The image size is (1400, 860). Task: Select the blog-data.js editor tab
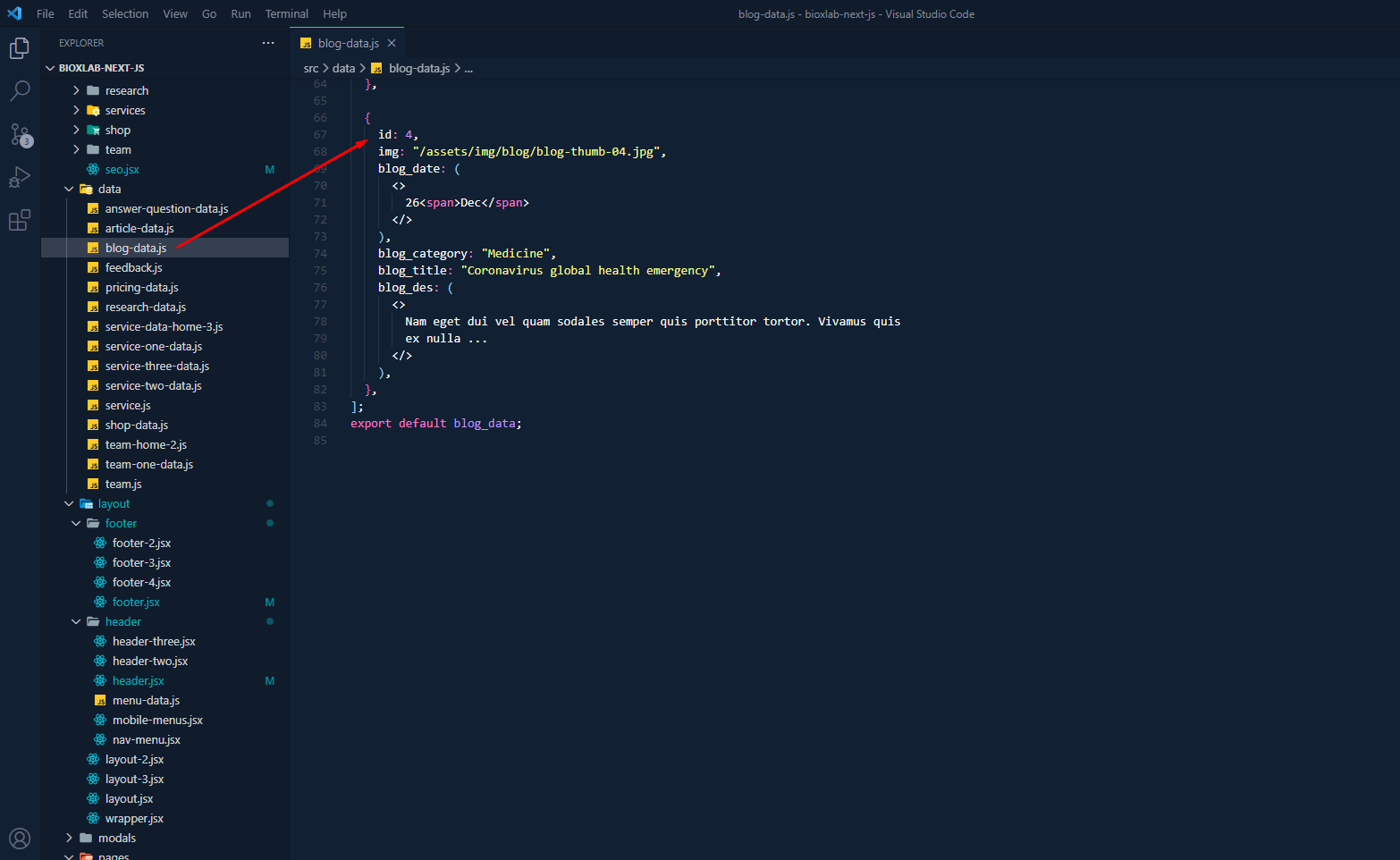tap(348, 43)
